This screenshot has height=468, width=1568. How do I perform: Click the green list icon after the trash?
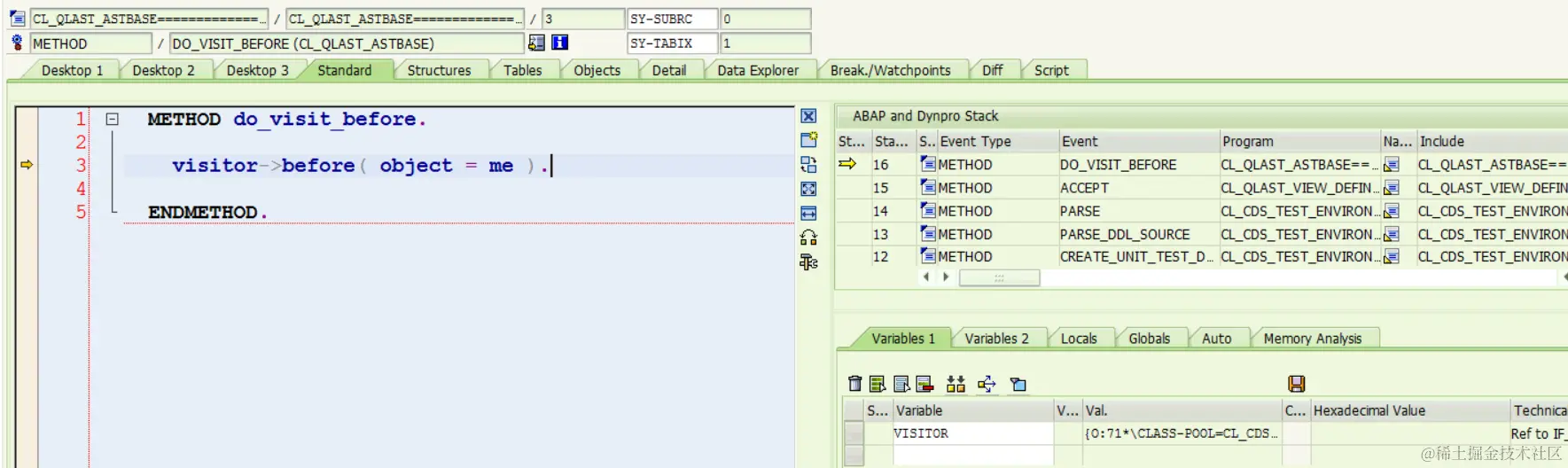point(878,384)
